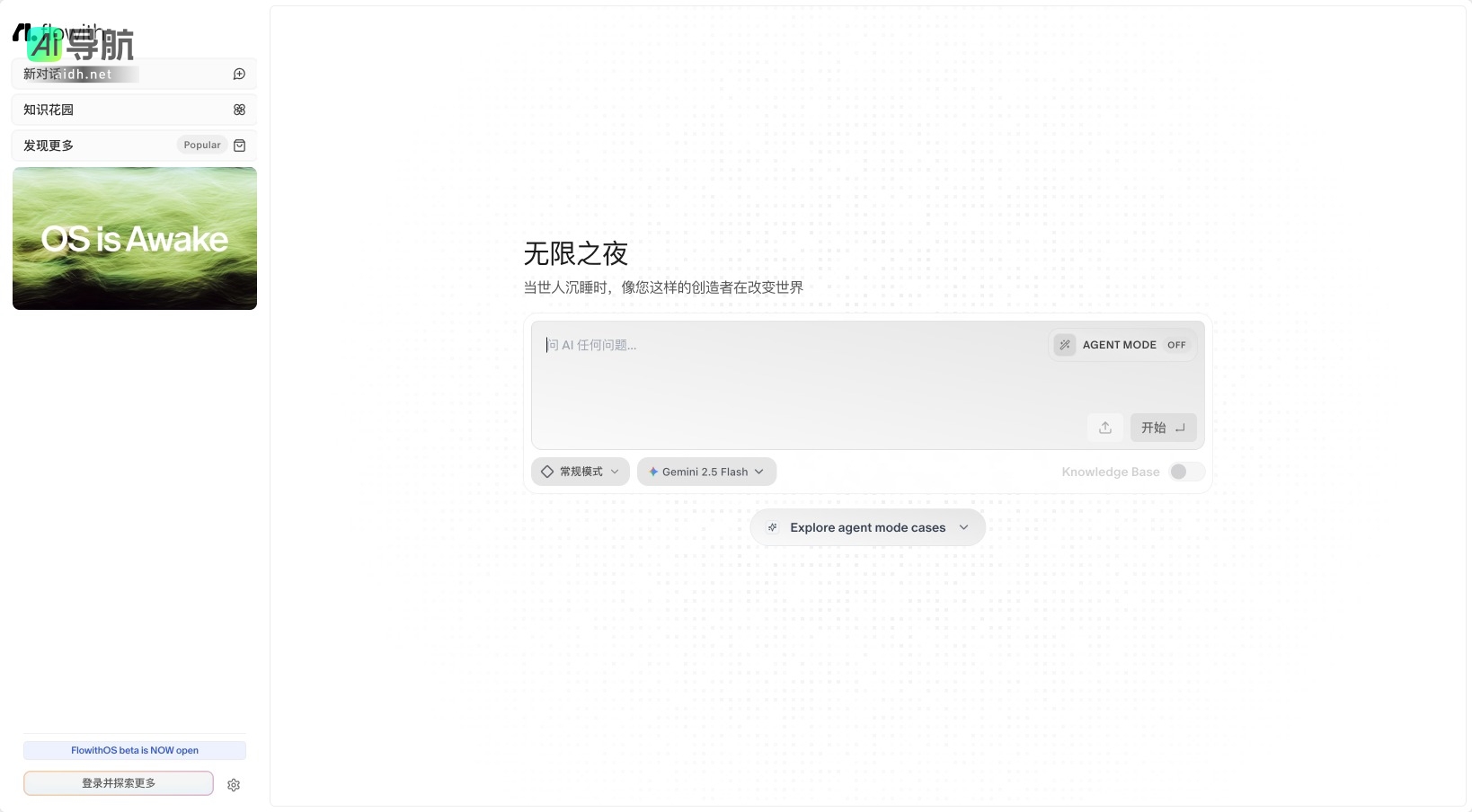Click the magic wand icon in Agent Mode pill
The image size is (1472, 812).
[1064, 344]
